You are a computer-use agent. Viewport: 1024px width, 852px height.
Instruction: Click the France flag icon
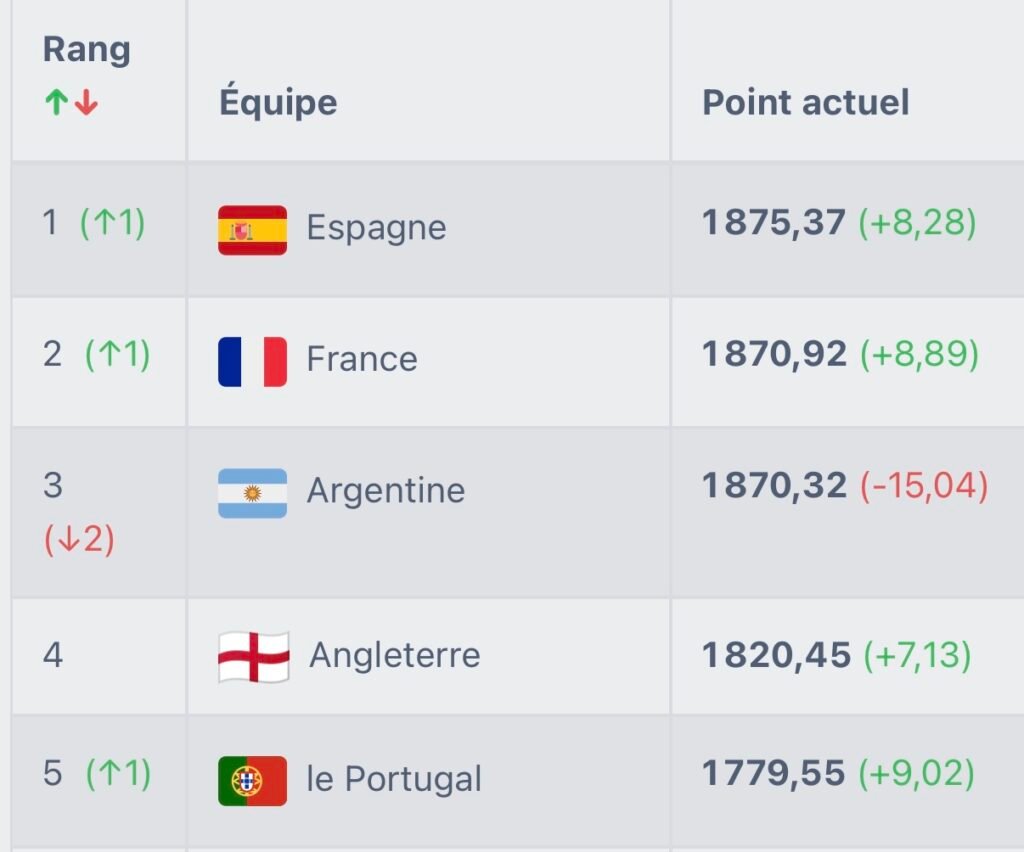[252, 360]
